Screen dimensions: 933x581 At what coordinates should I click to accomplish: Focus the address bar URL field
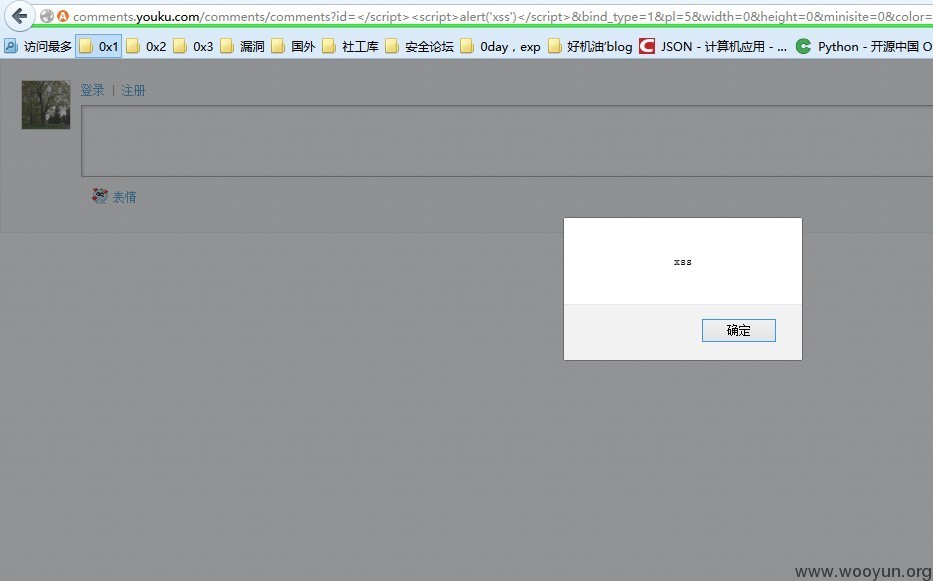click(502, 17)
